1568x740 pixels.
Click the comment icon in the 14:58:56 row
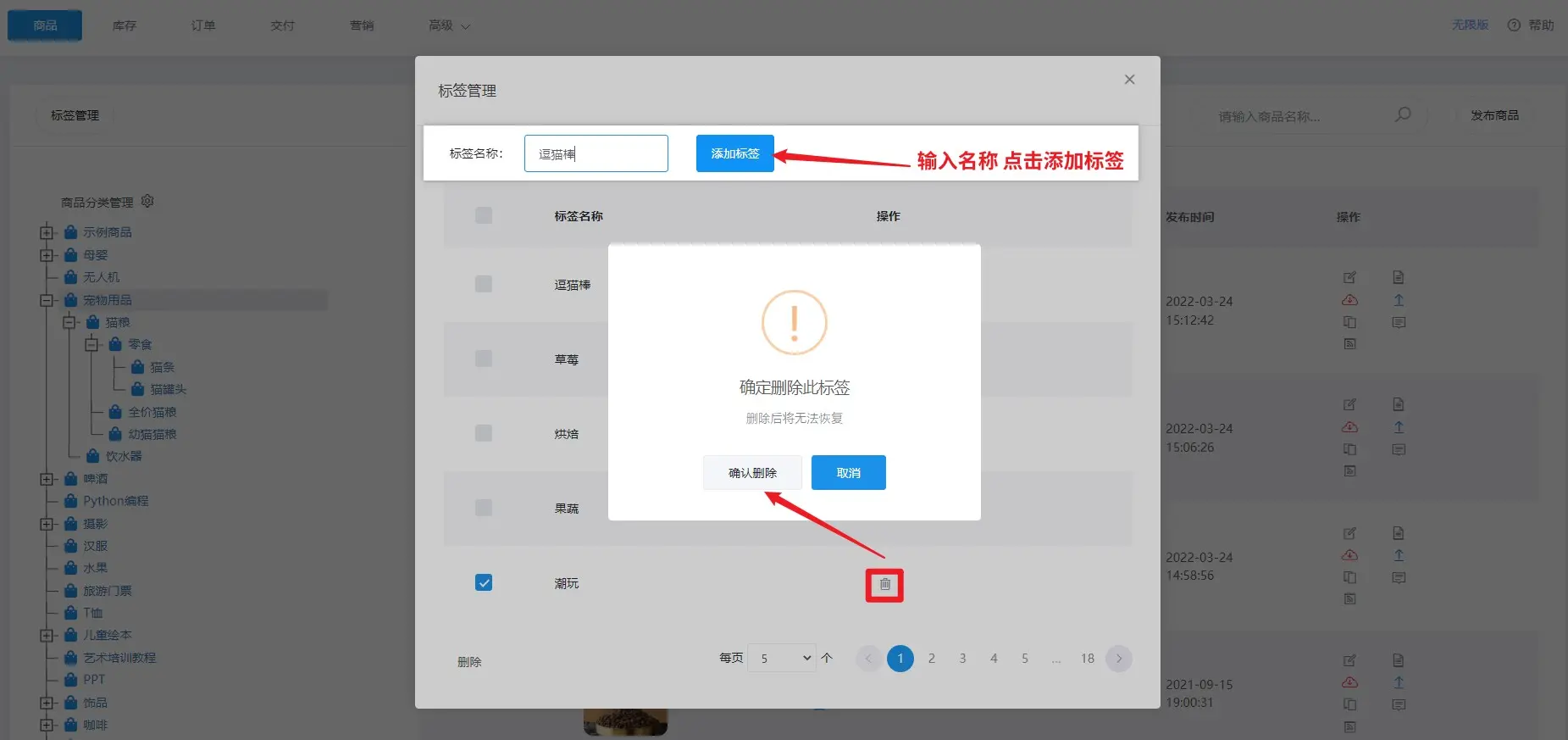[1399, 577]
